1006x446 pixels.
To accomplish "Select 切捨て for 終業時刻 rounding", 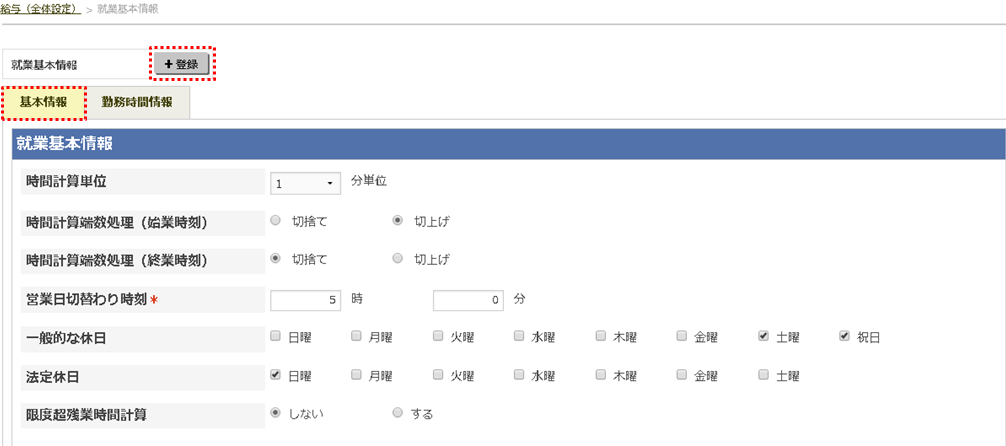I will tap(276, 259).
